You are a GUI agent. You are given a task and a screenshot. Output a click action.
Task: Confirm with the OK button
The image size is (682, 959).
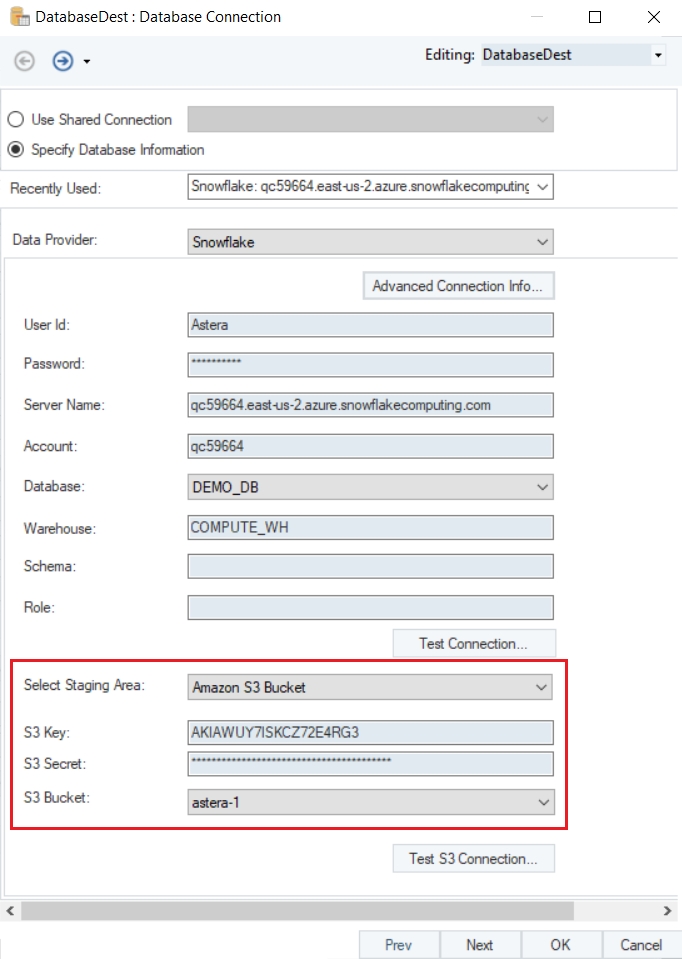560,945
